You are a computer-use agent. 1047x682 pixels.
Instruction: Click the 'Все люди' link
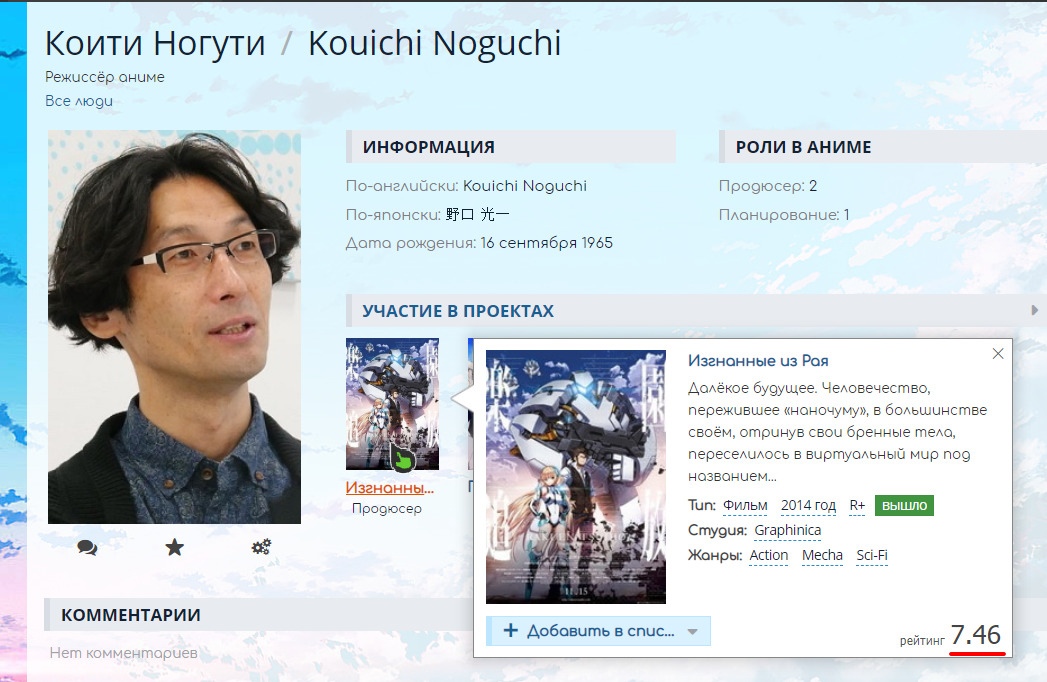coord(79,101)
